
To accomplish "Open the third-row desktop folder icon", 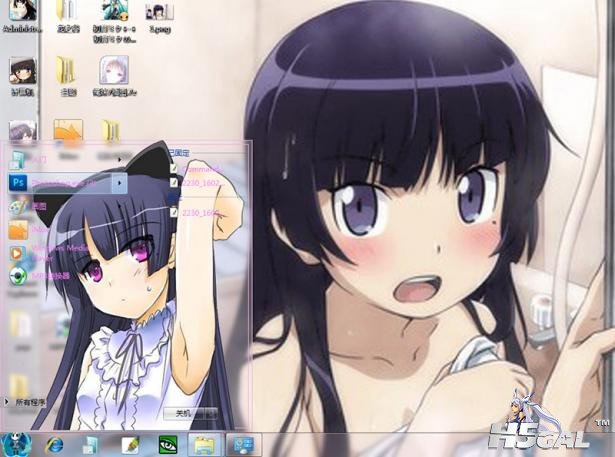I will [x=111, y=130].
